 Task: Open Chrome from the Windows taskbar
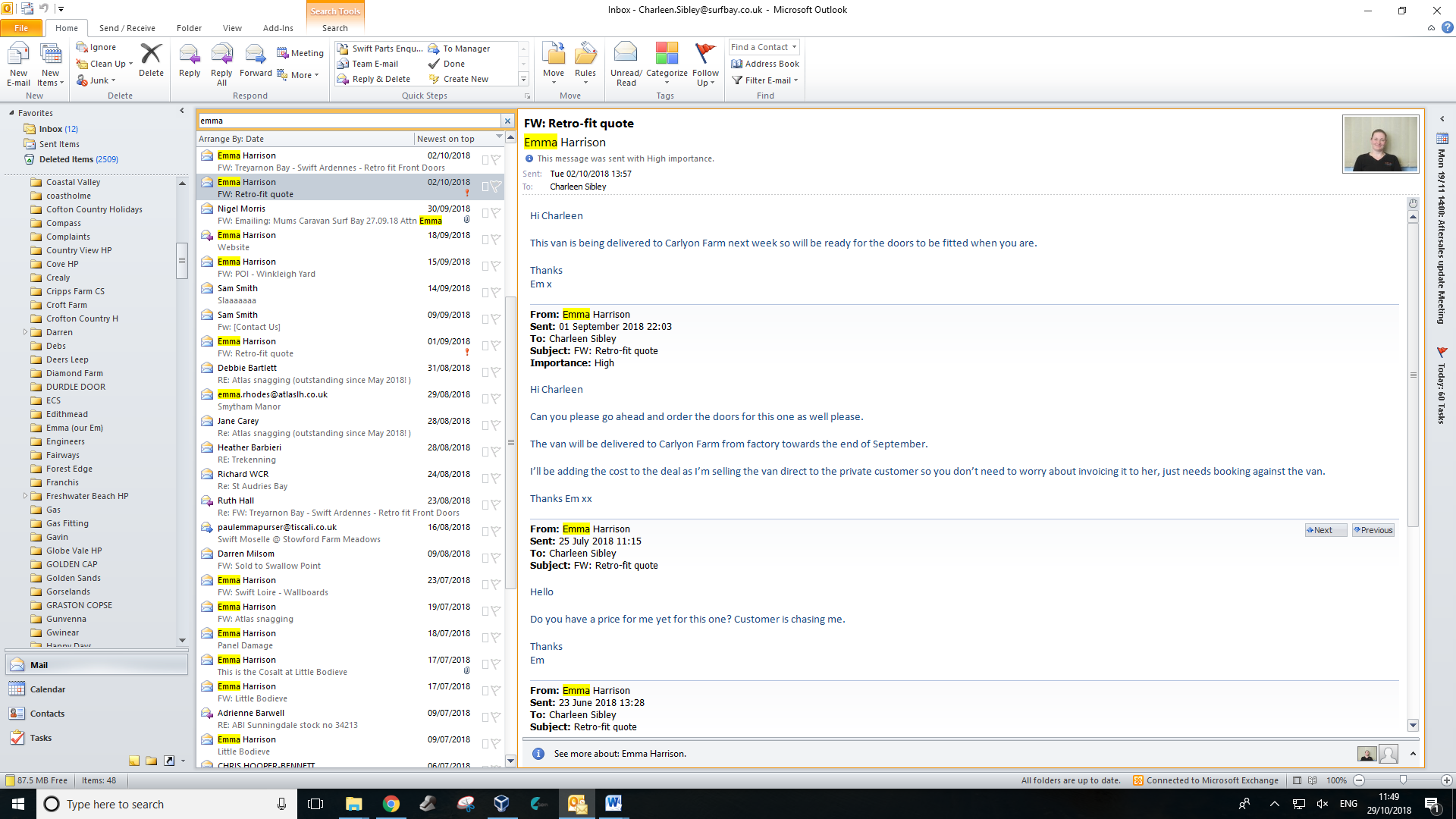(391, 804)
